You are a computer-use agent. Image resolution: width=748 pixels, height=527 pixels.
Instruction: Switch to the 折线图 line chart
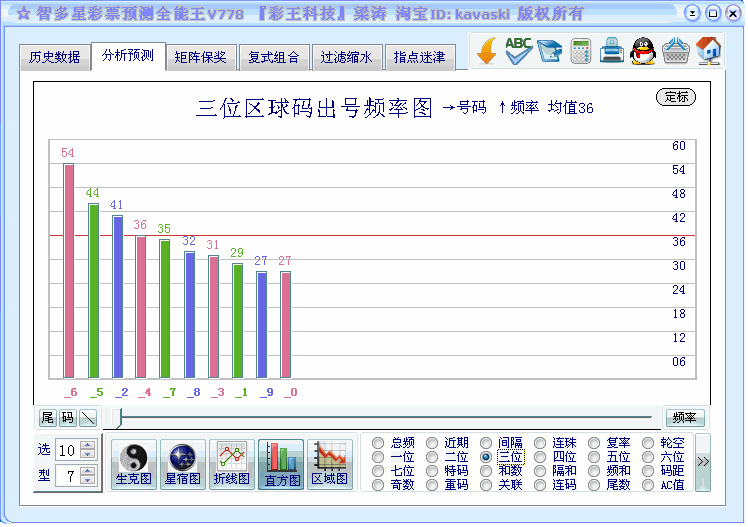(x=232, y=465)
